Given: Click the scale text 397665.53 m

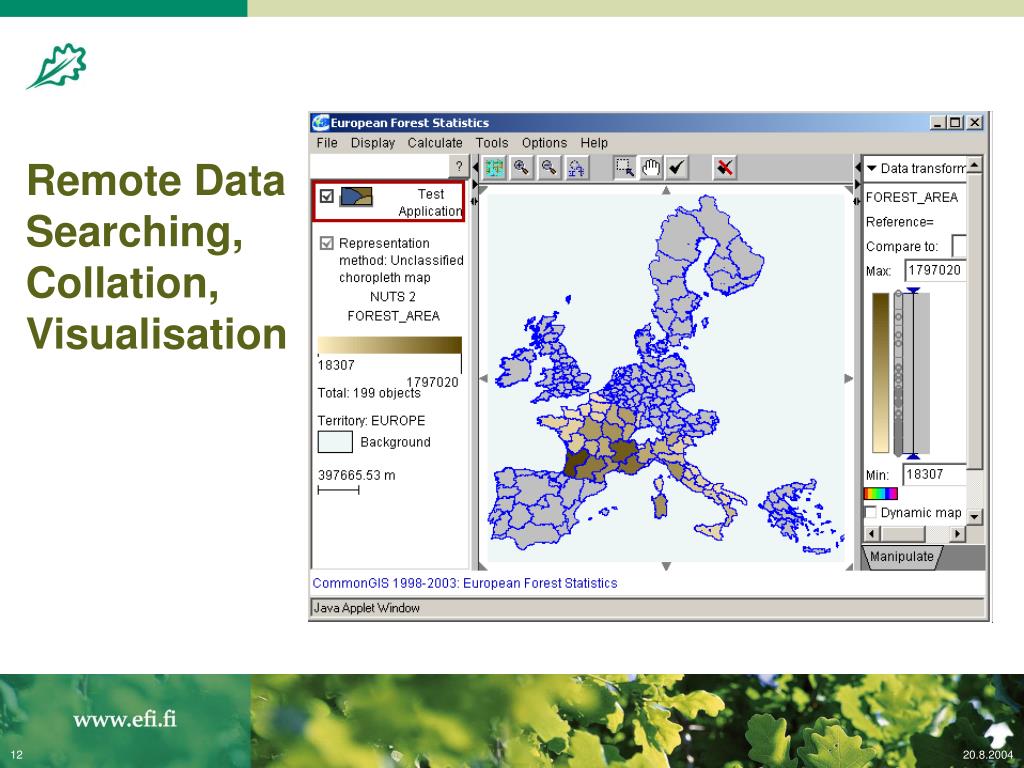Looking at the screenshot, I should pyautogui.click(x=357, y=475).
